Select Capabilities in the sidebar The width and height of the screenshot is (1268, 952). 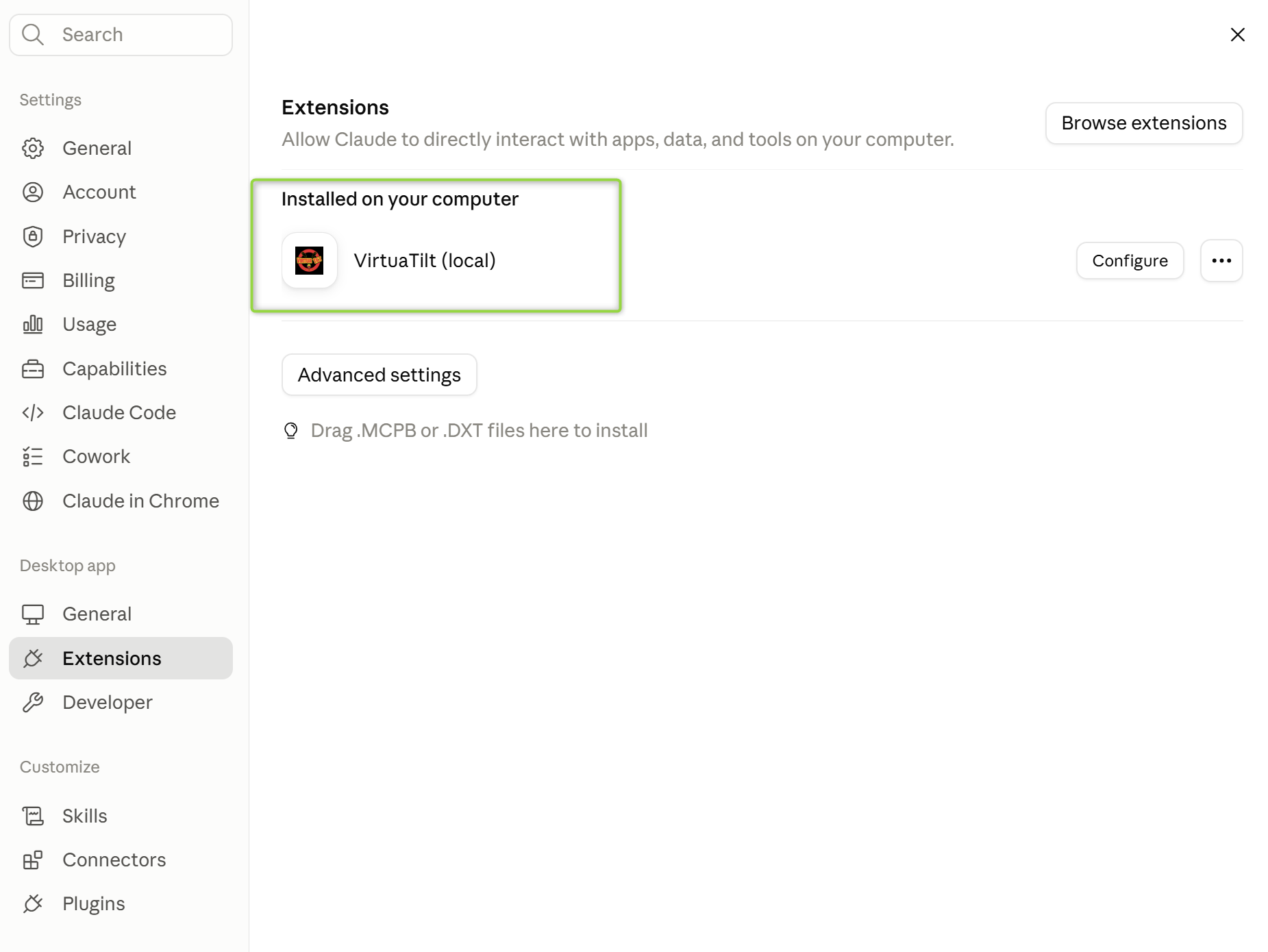tap(121, 368)
